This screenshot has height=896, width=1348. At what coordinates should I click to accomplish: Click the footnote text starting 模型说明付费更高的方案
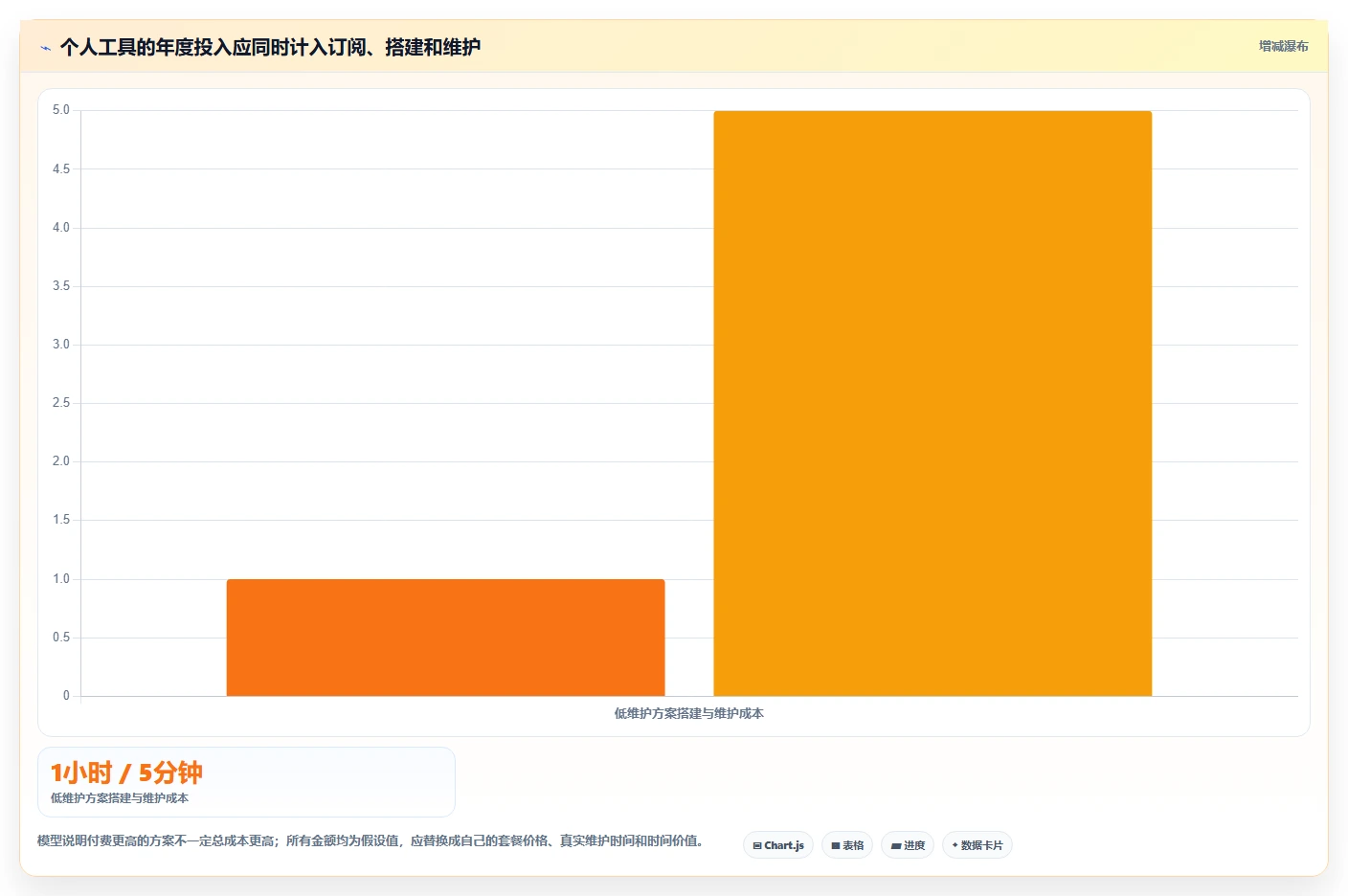(372, 840)
